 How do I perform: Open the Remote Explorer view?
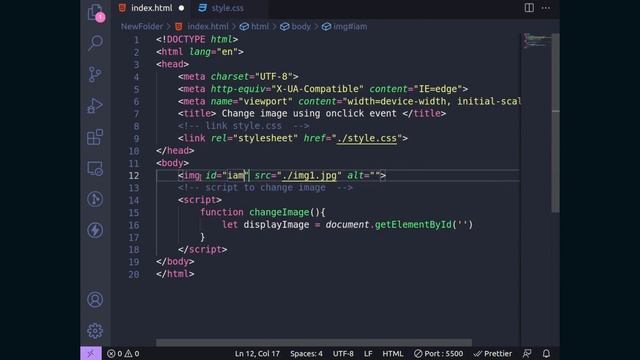(x=95, y=168)
